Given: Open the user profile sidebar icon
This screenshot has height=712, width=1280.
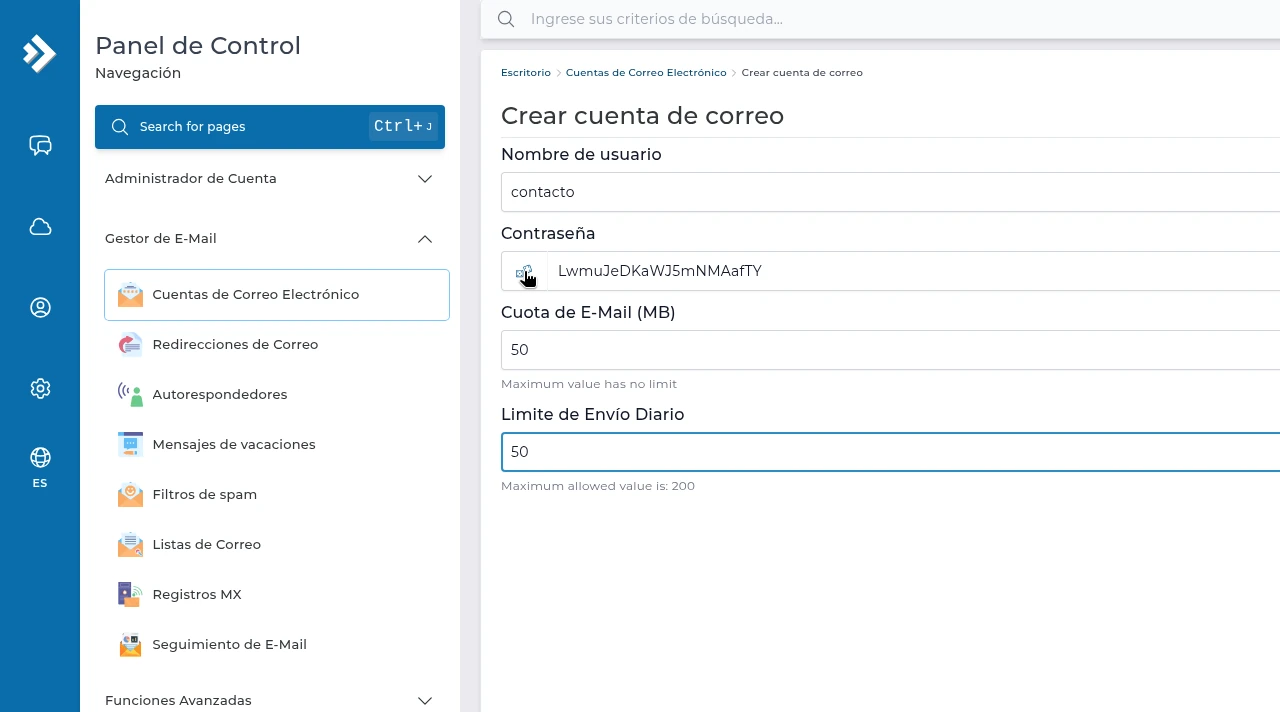Looking at the screenshot, I should 40,308.
